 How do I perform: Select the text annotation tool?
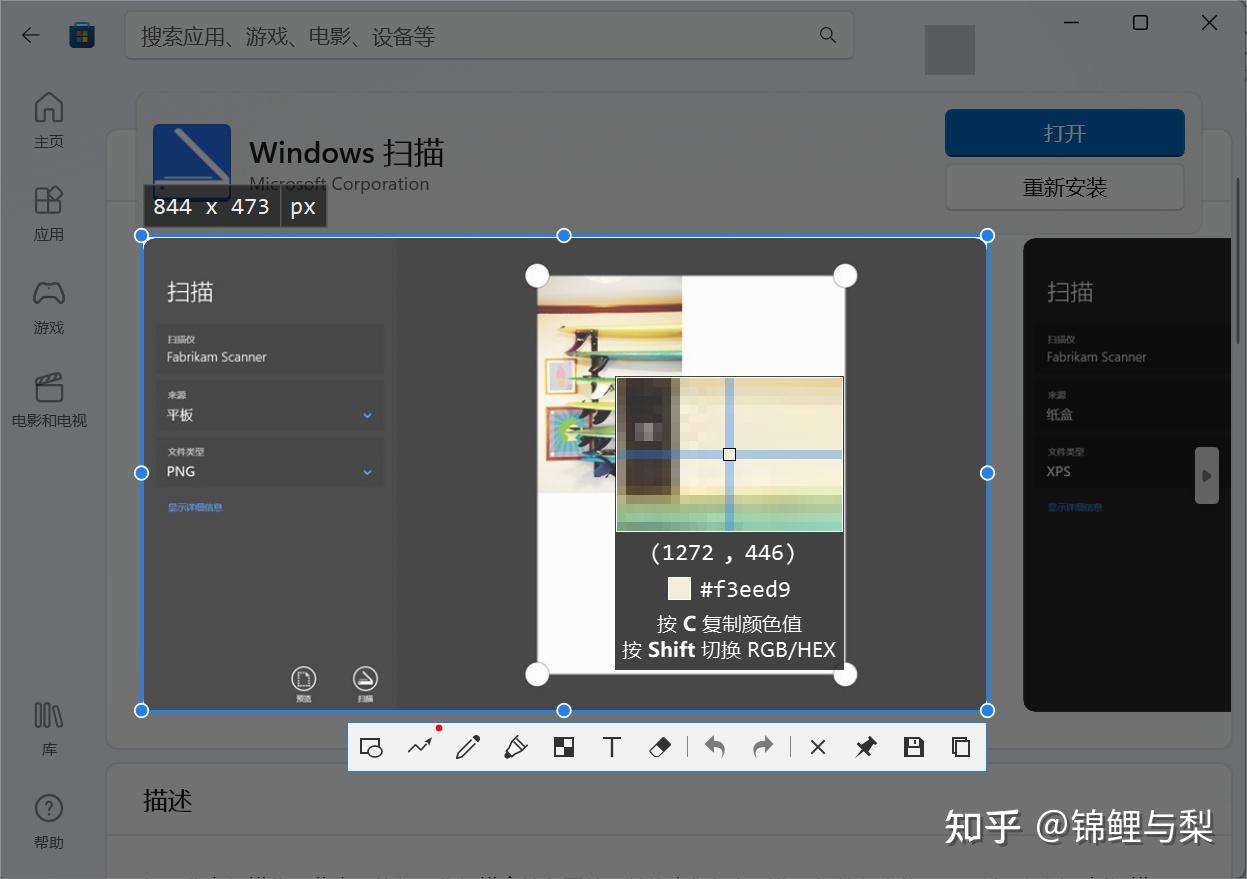612,747
